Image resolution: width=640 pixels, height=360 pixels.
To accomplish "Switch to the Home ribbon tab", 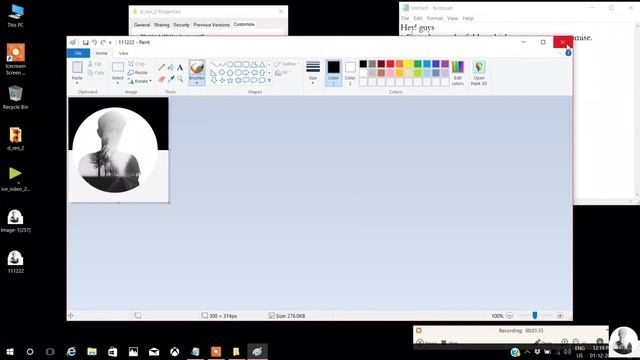I will point(101,53).
